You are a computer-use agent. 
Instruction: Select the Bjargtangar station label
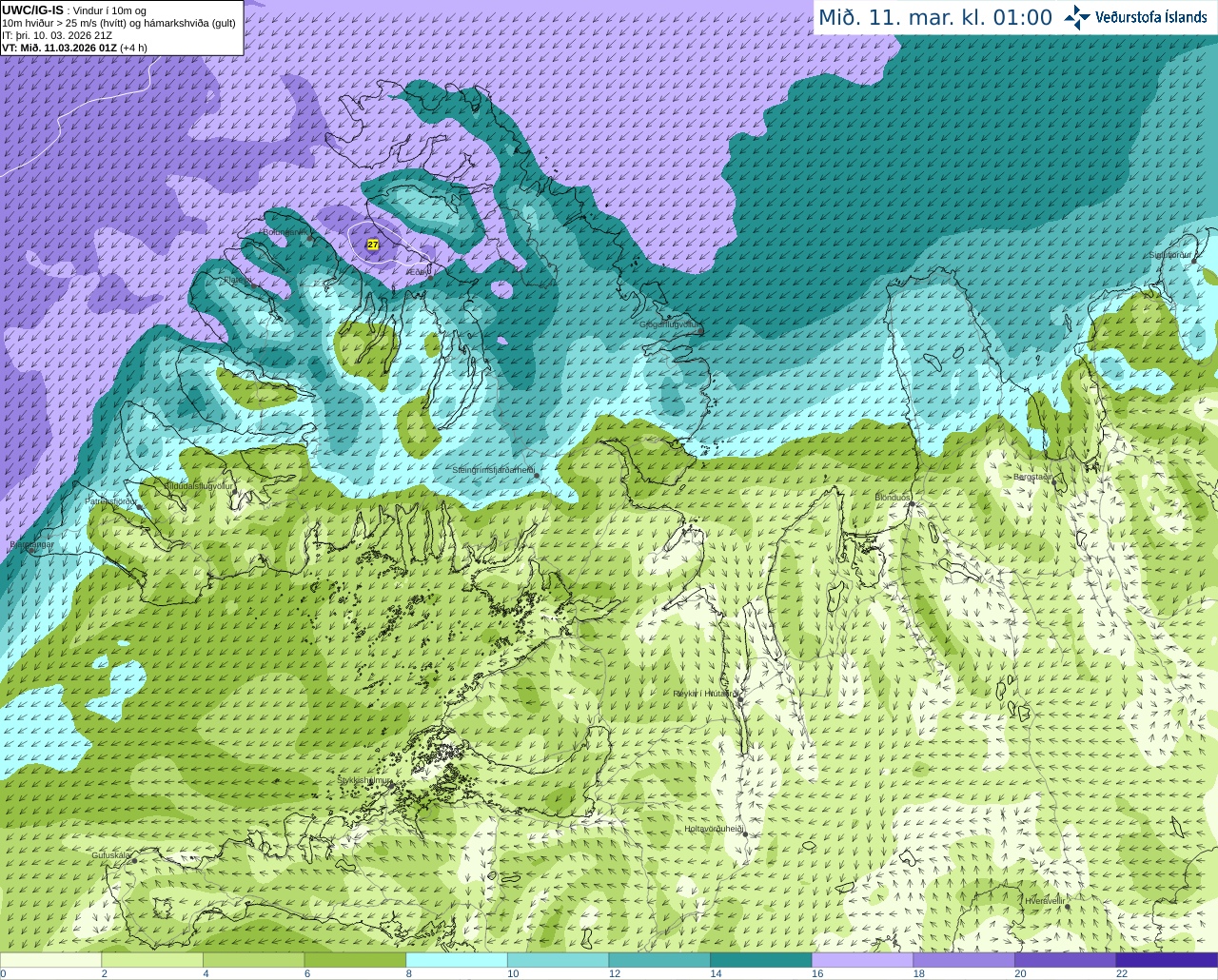(31, 544)
